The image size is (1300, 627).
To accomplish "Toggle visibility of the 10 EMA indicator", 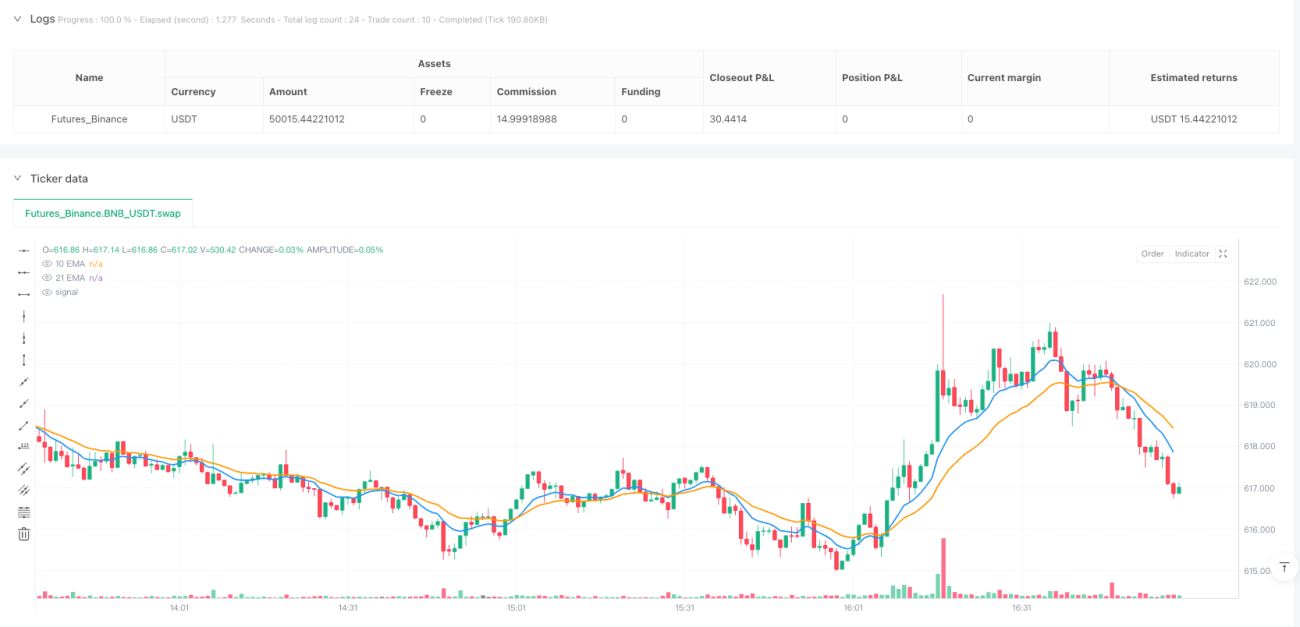I will point(47,263).
